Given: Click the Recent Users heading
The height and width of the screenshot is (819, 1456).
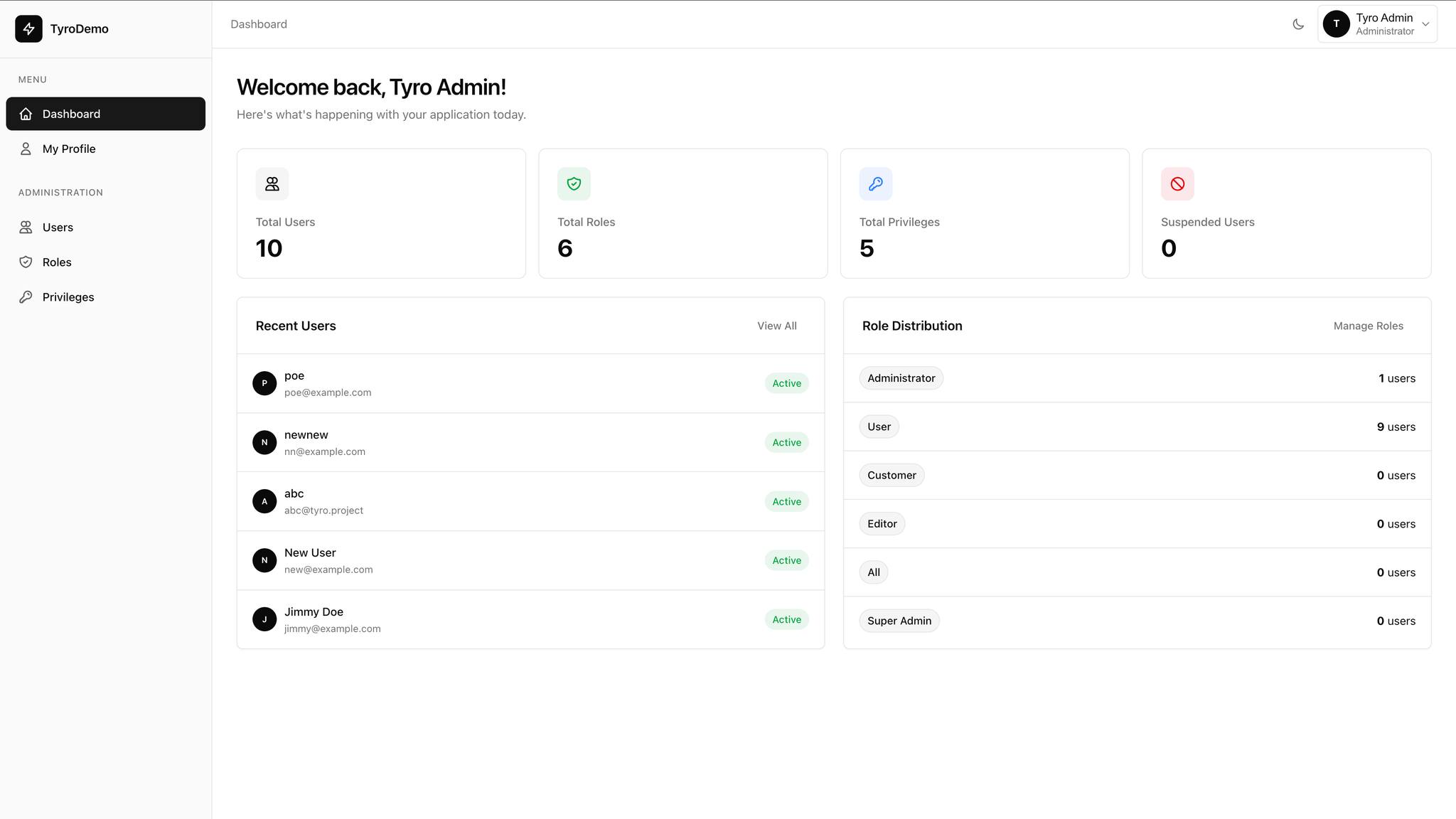Looking at the screenshot, I should 296,326.
